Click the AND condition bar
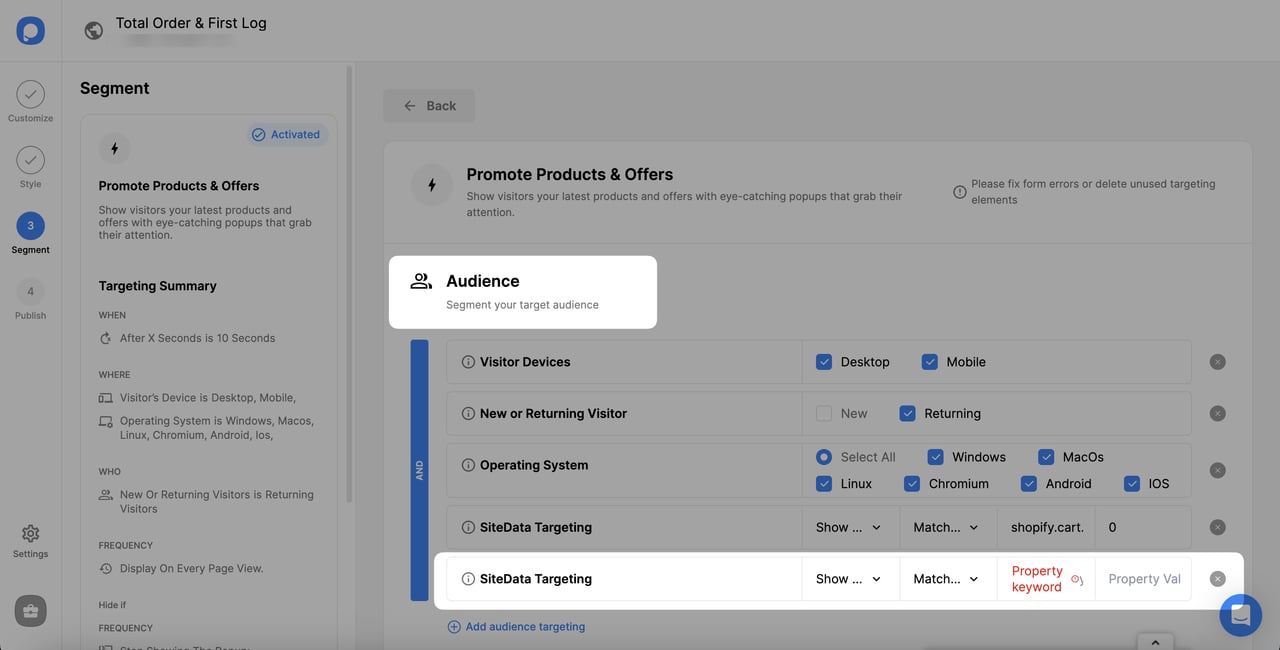The height and width of the screenshot is (650, 1280). [420, 470]
